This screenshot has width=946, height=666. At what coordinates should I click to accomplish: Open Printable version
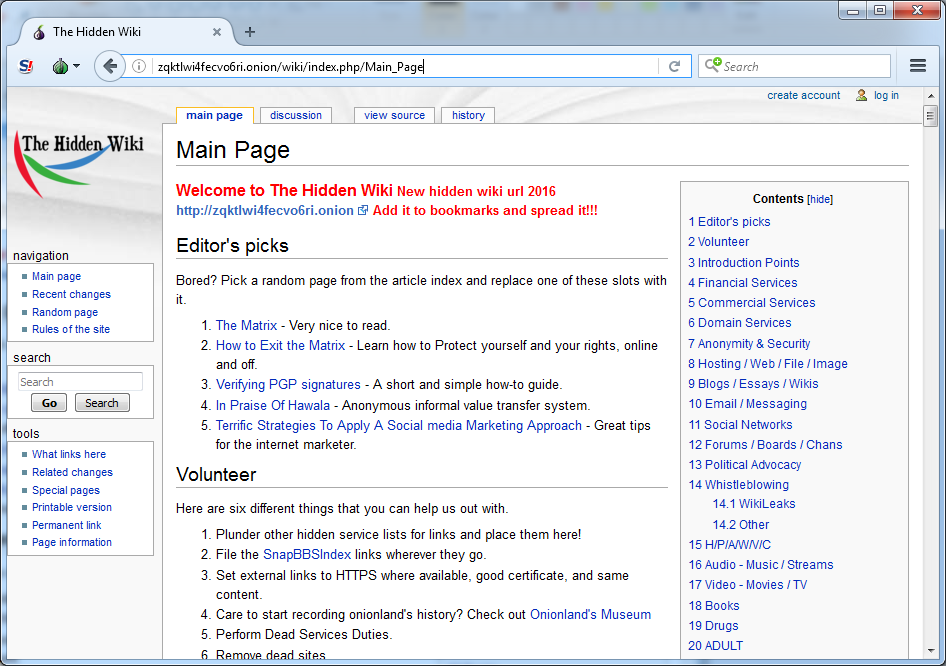72,507
